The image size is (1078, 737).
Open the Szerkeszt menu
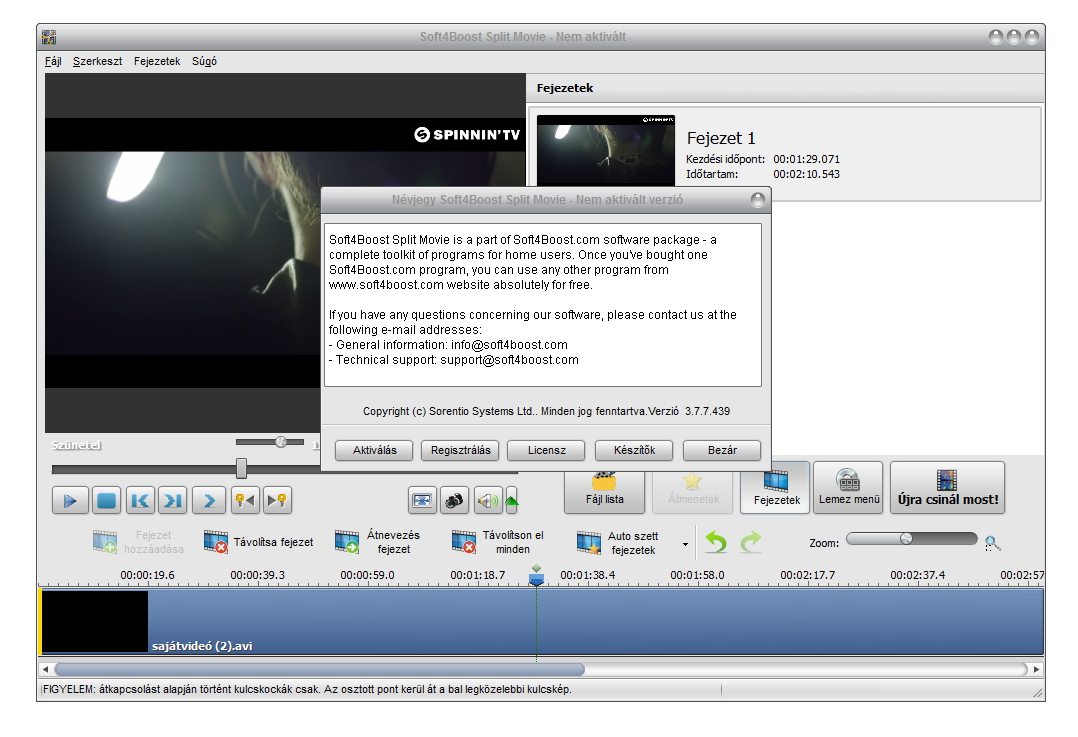pyautogui.click(x=98, y=61)
